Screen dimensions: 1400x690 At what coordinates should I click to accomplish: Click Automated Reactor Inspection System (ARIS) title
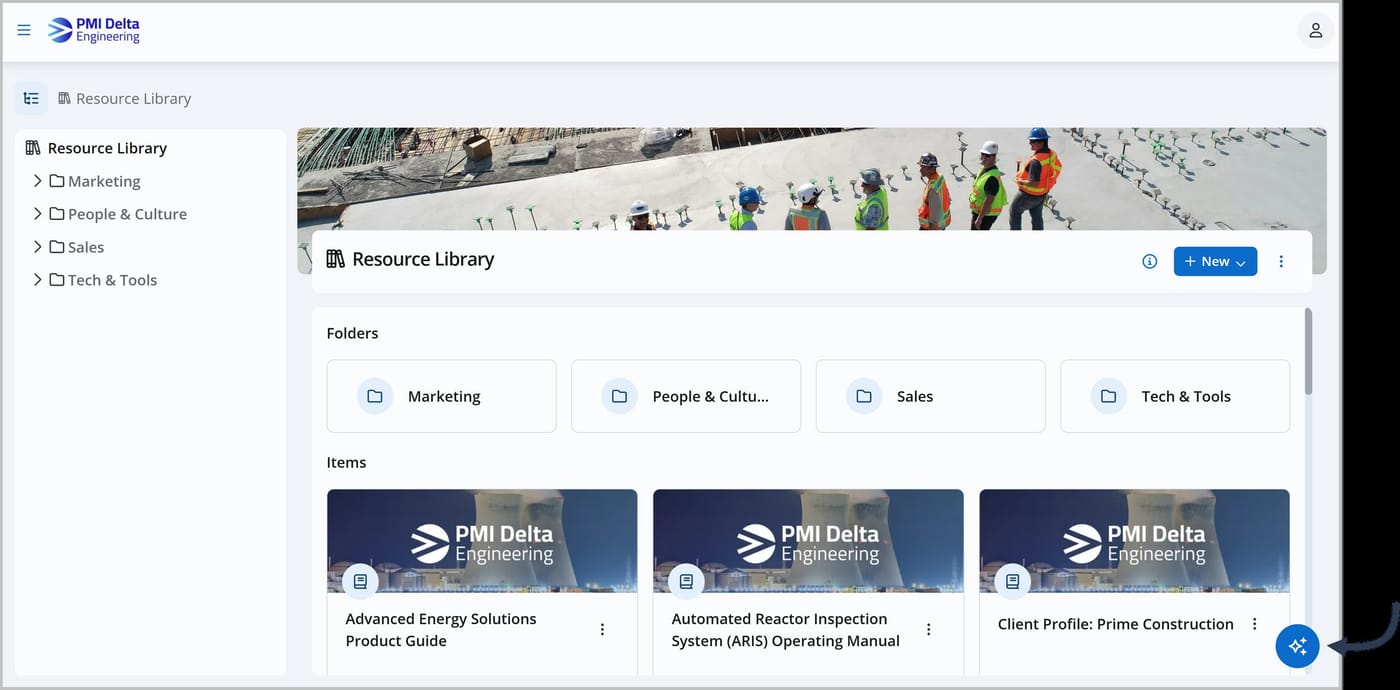pos(785,630)
